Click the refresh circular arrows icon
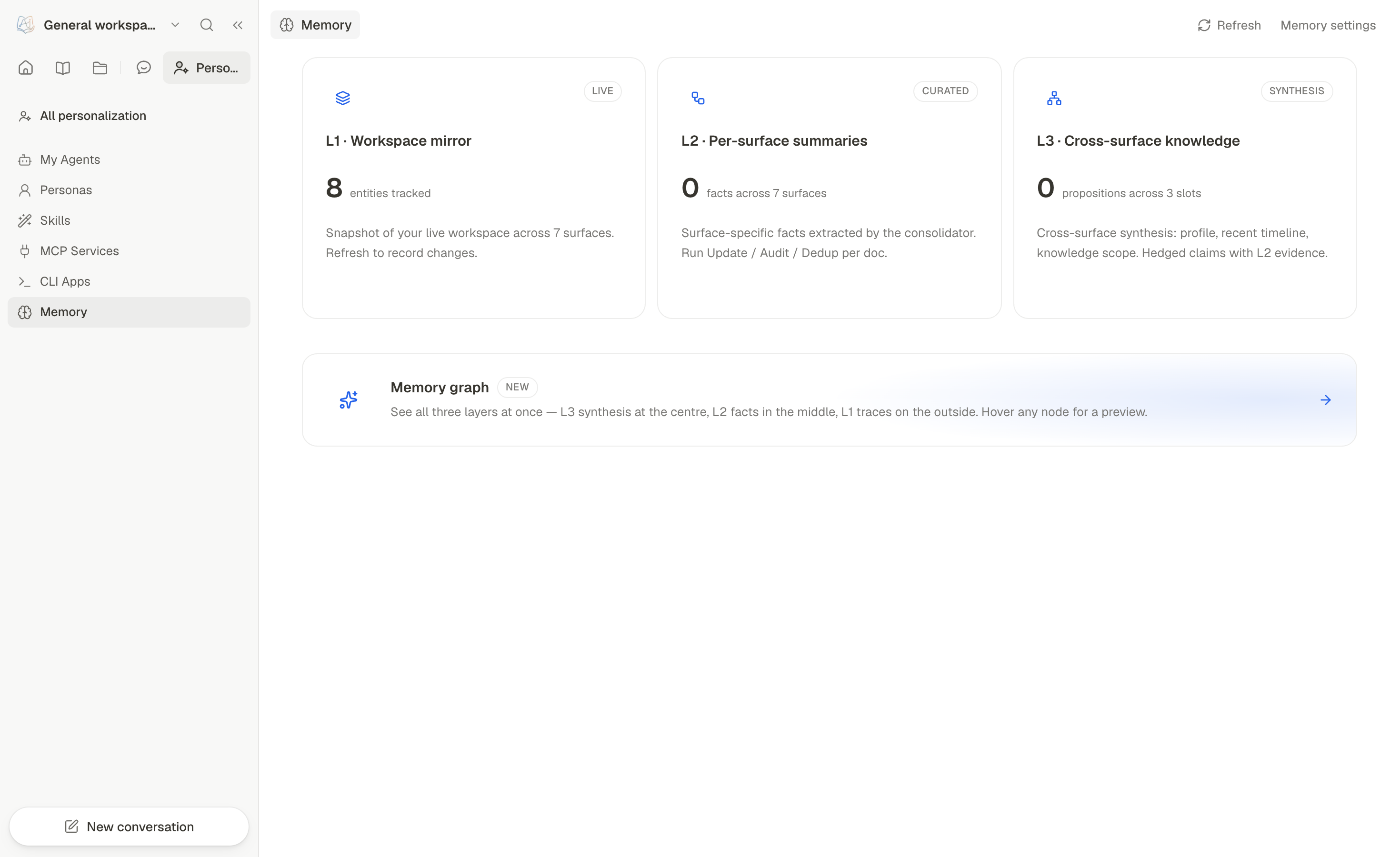This screenshot has width=1400, height=857. coord(1204,25)
